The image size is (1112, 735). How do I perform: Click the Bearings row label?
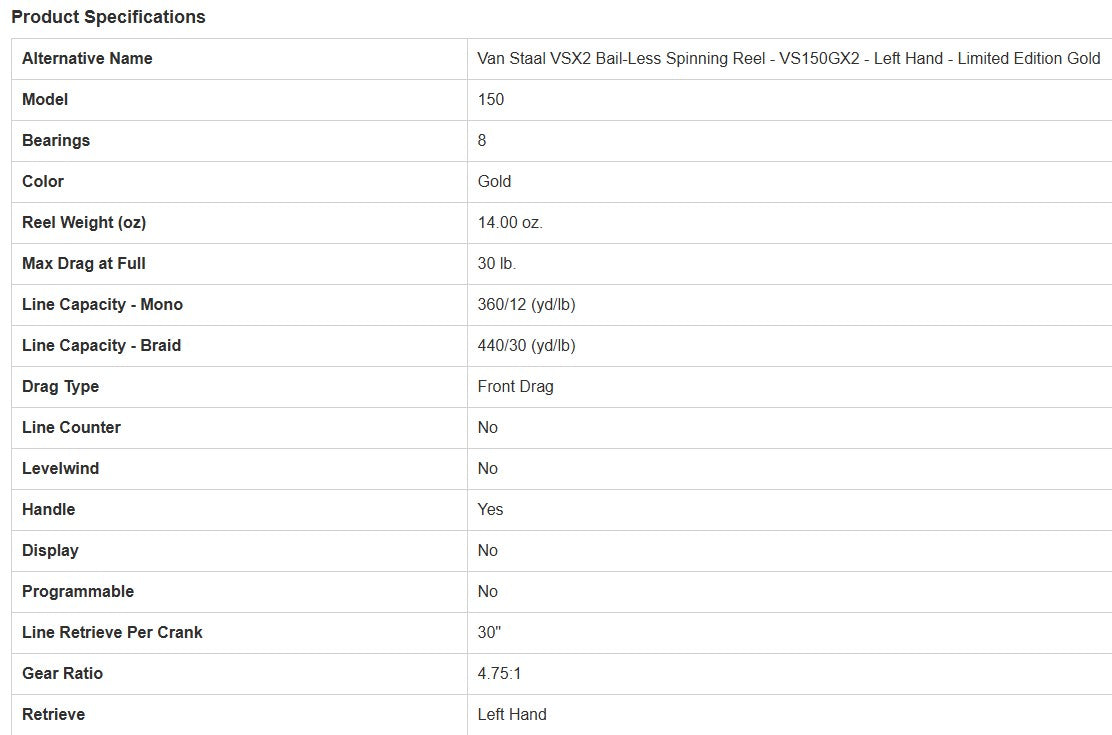(x=56, y=140)
